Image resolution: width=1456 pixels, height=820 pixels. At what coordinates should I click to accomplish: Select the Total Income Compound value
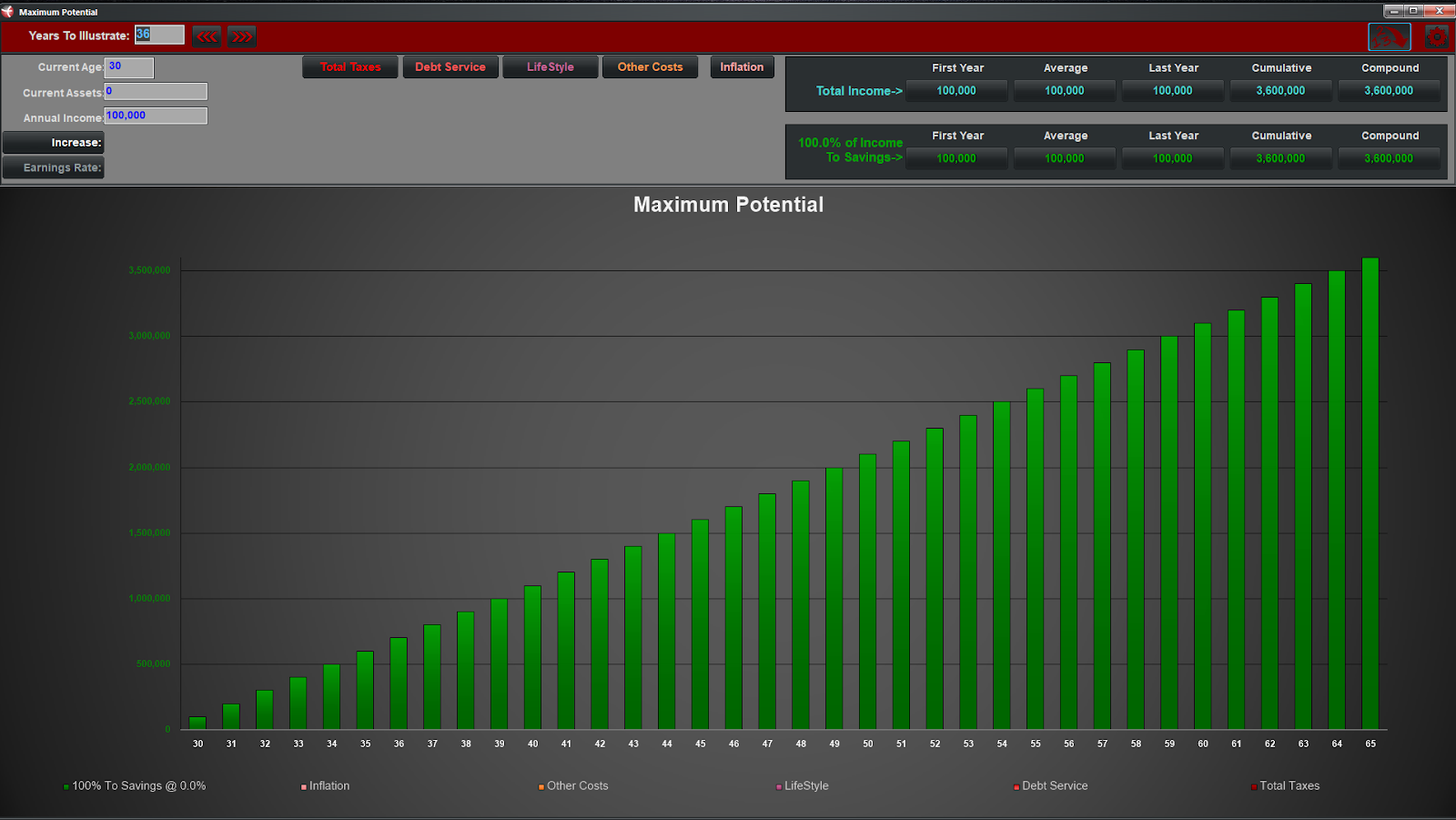(x=1389, y=91)
